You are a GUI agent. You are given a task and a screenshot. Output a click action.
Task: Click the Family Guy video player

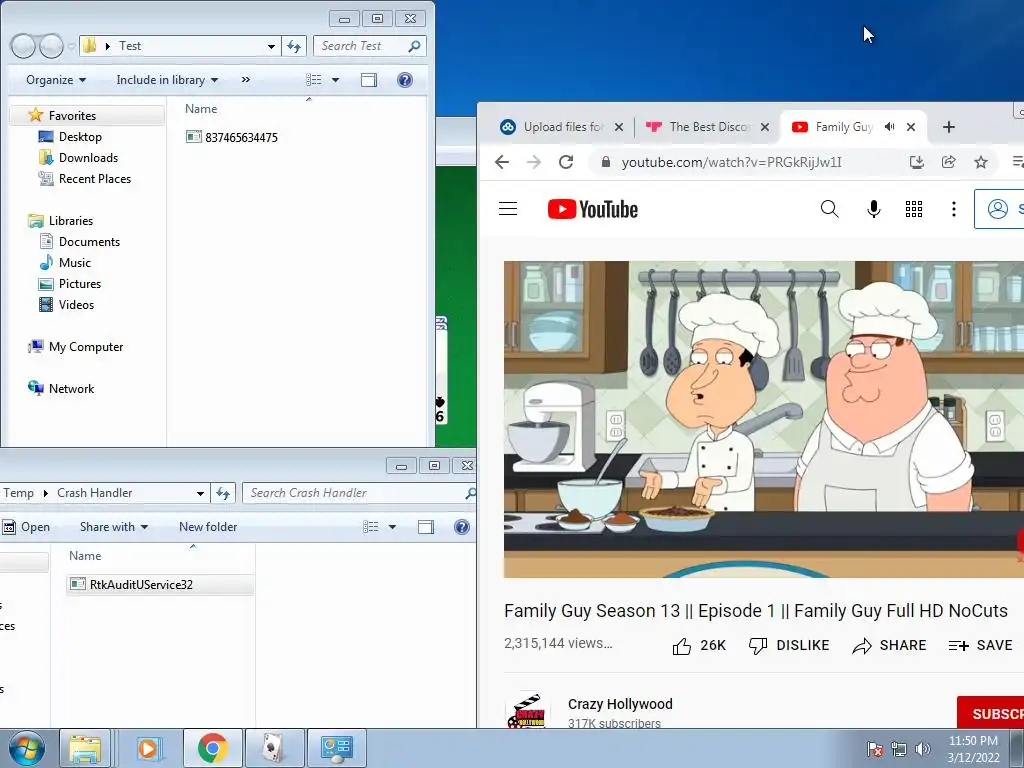(x=763, y=419)
